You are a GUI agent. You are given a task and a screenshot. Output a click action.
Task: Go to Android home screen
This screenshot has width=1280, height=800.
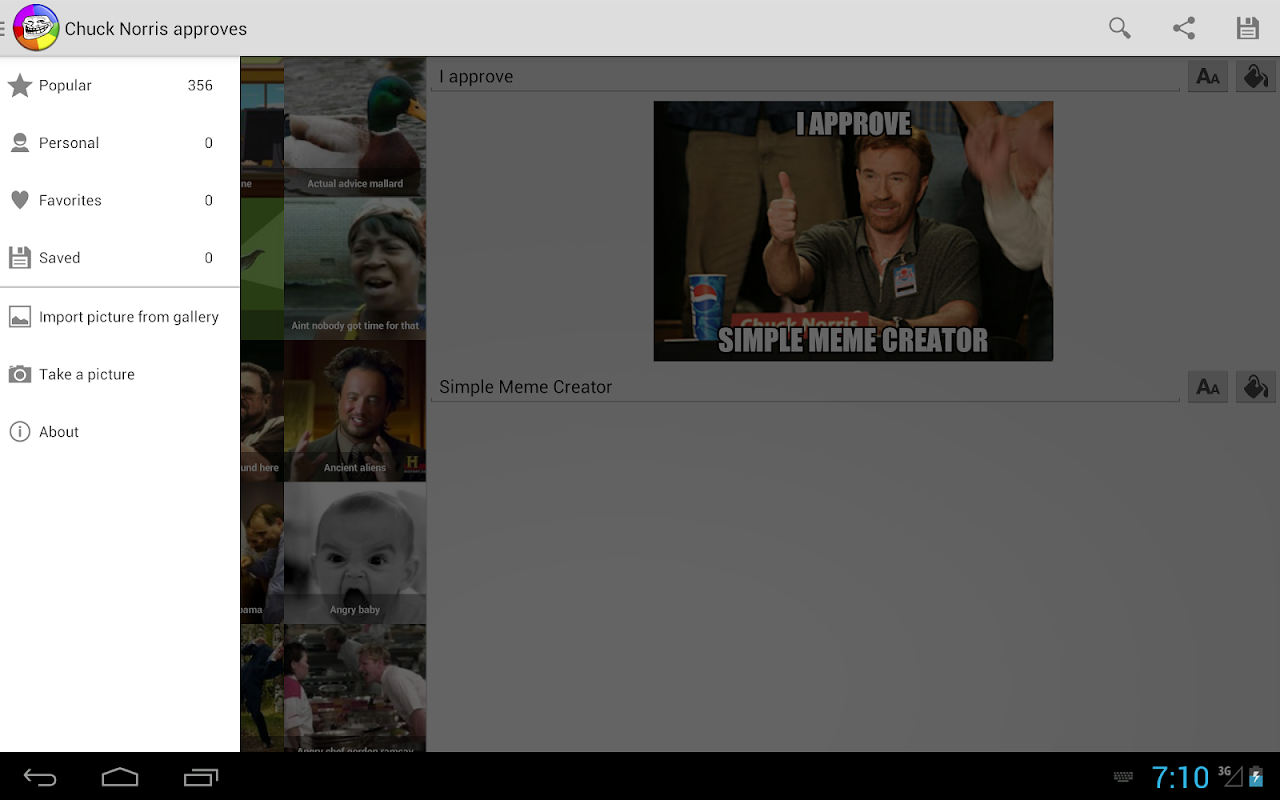tap(120, 777)
